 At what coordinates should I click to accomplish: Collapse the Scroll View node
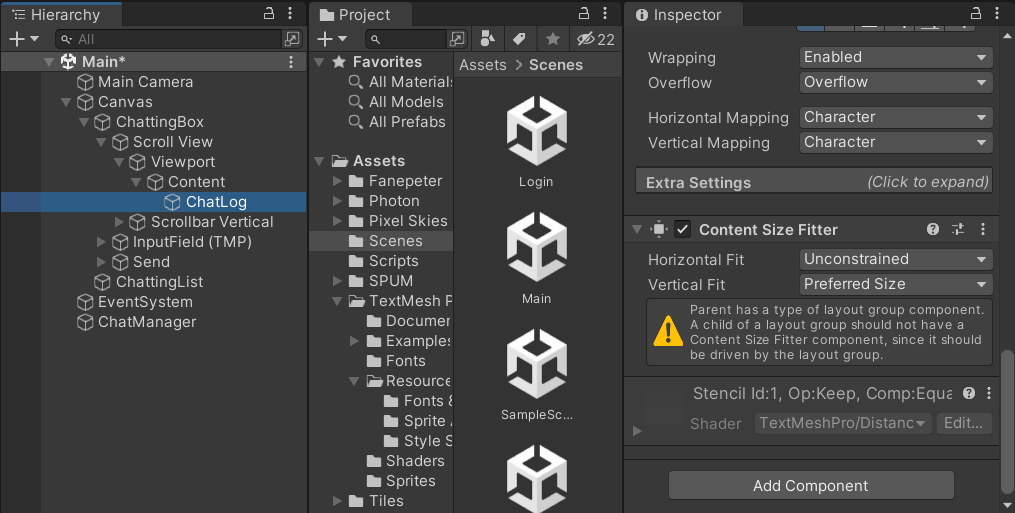[x=101, y=142]
